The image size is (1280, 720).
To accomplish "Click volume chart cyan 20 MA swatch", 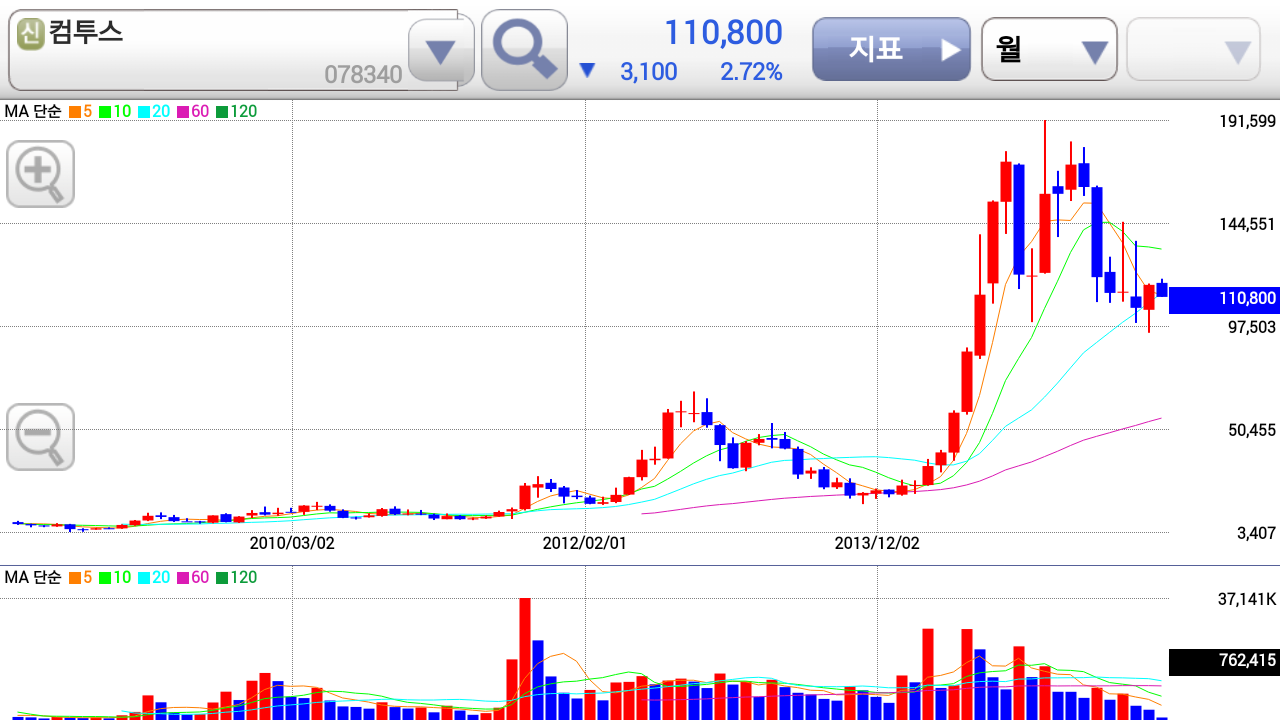I will [x=144, y=578].
